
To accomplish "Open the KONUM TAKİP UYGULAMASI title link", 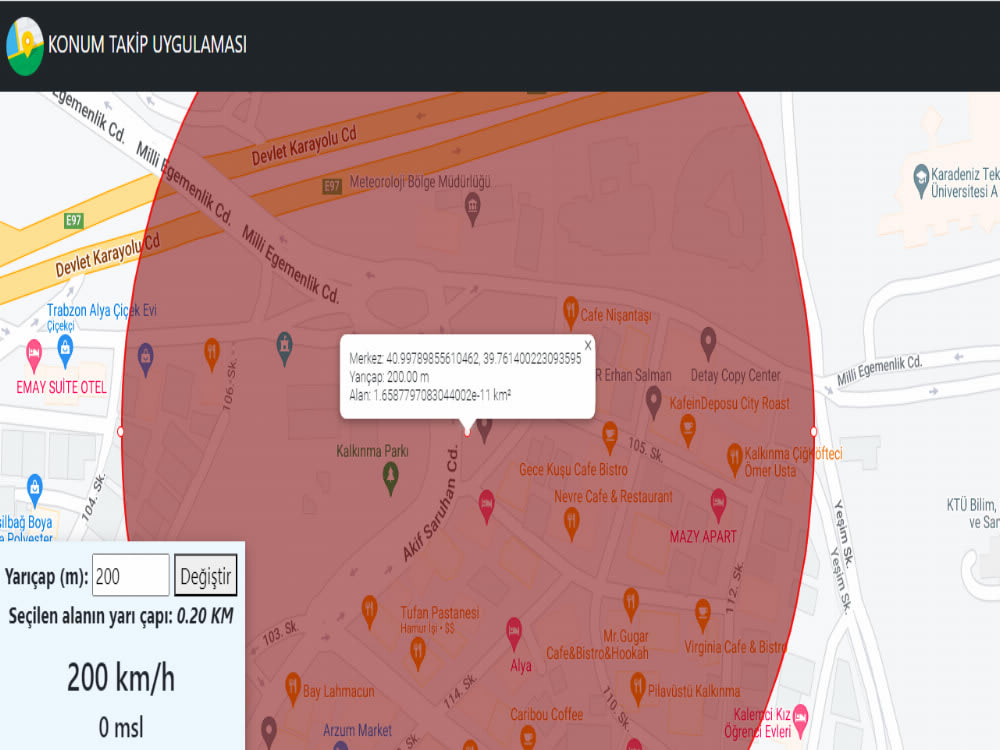I will coord(147,45).
